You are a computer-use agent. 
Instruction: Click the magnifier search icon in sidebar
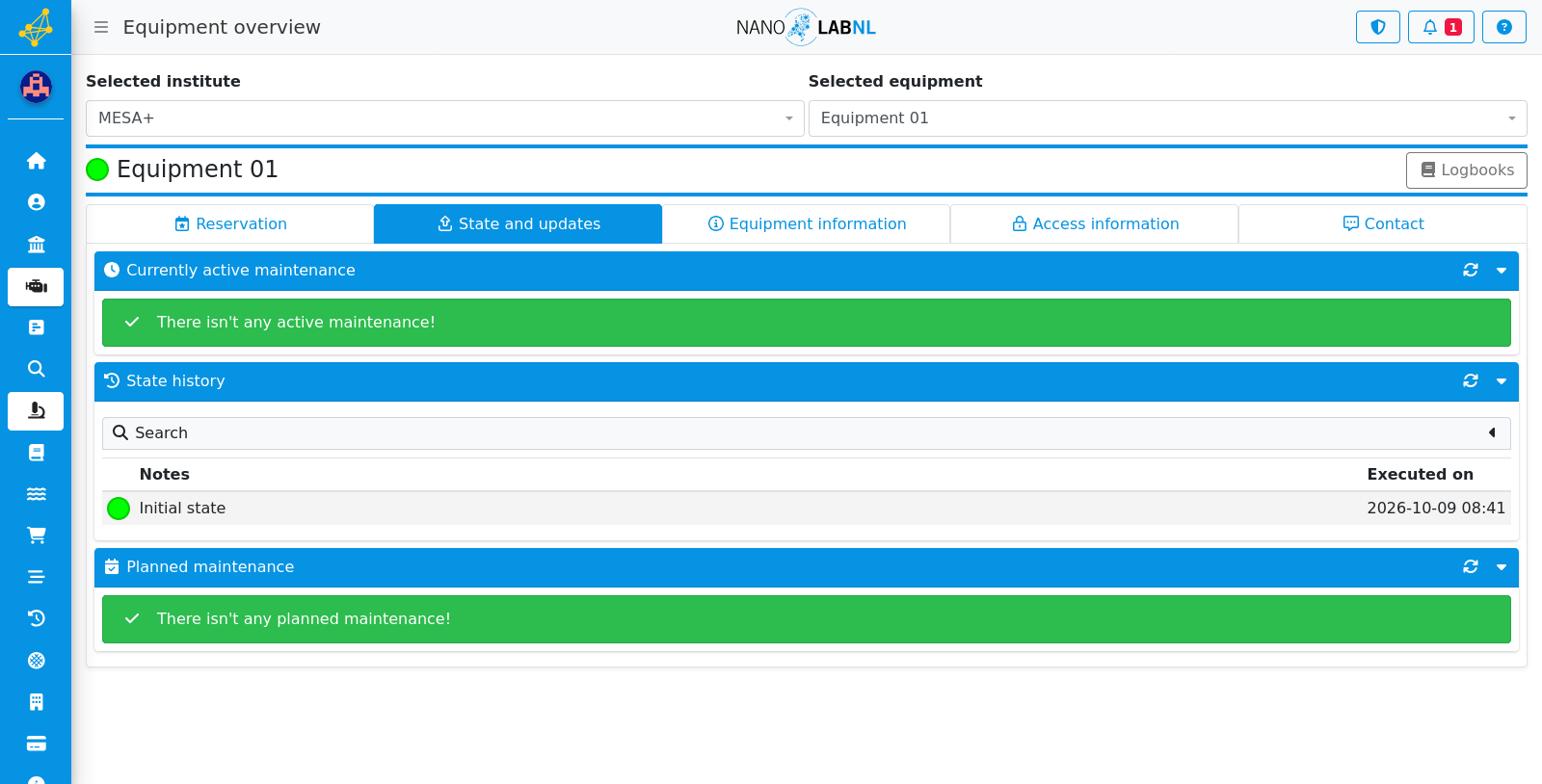pos(36,369)
